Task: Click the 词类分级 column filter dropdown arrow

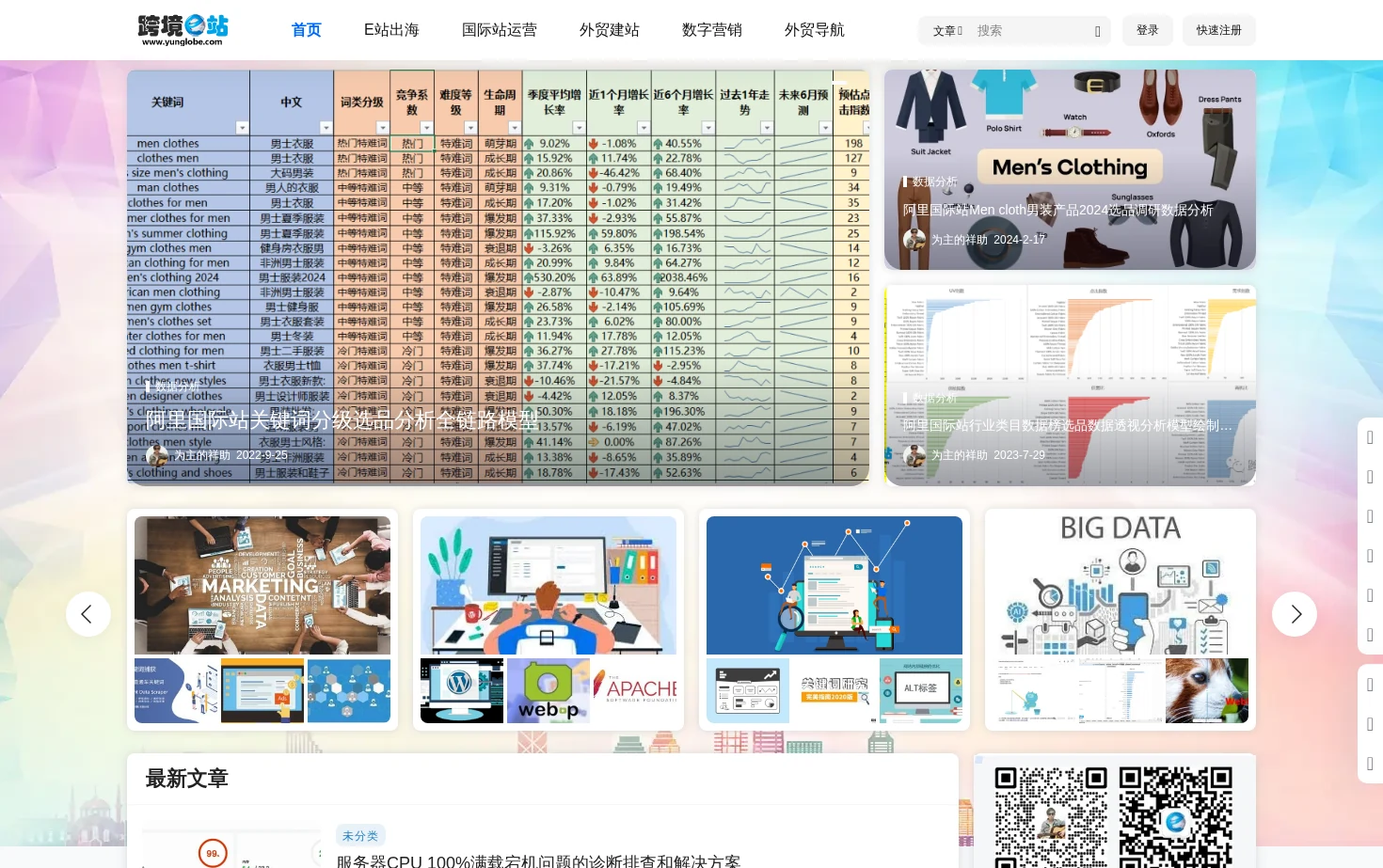Action: [382, 128]
